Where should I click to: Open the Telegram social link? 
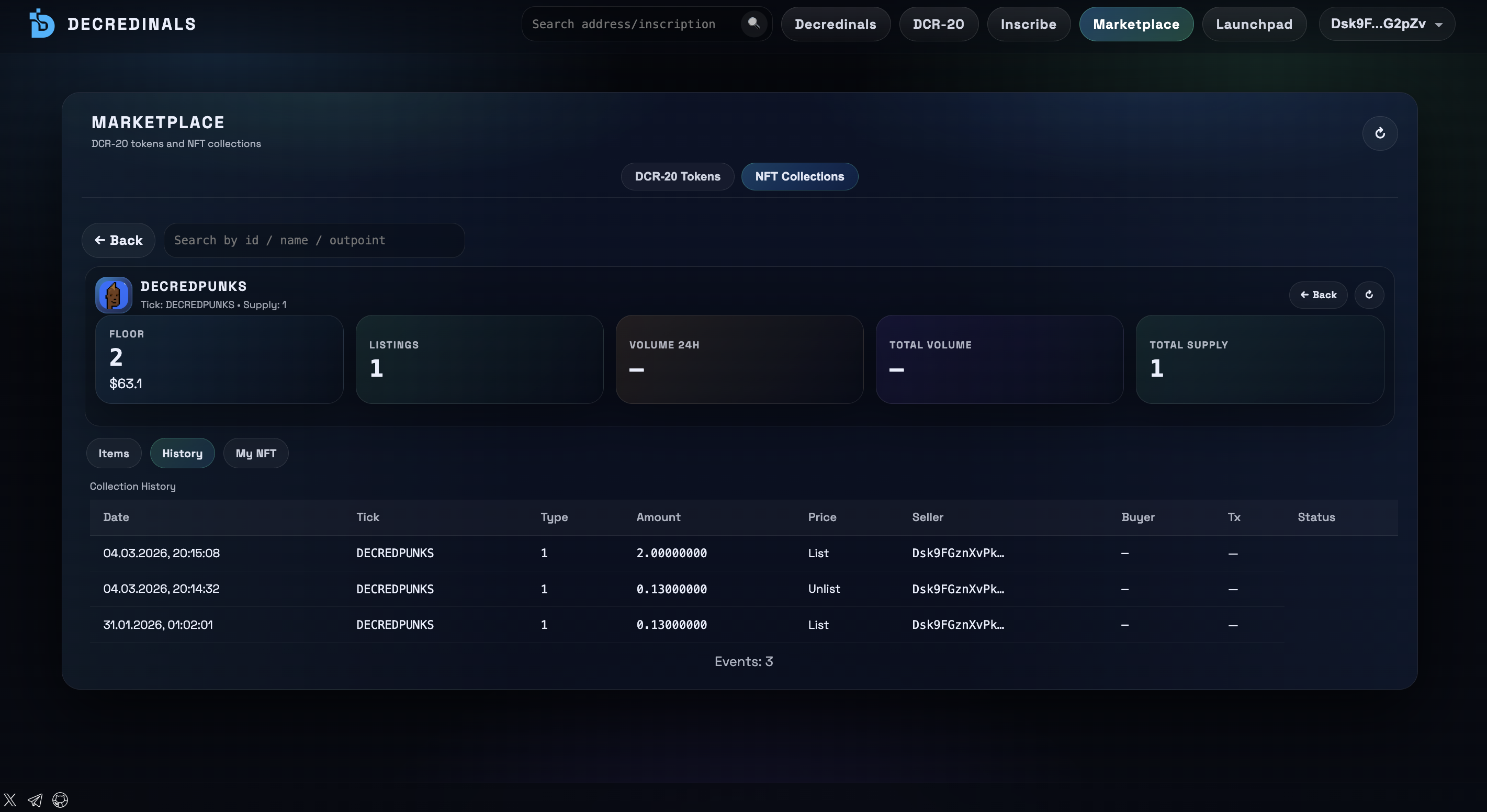(x=35, y=800)
